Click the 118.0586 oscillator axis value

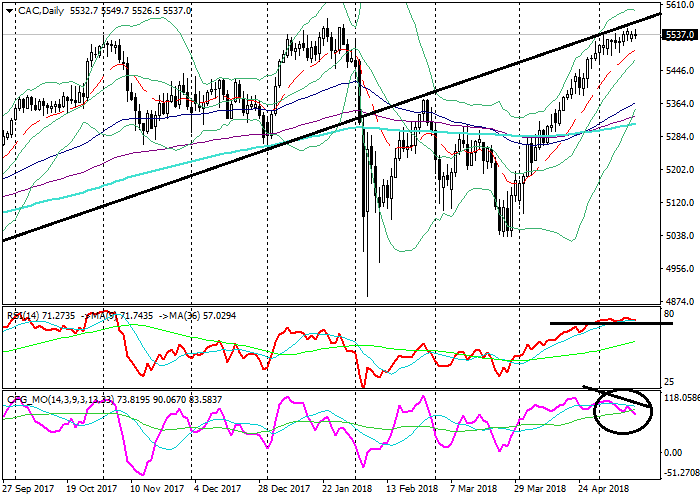tap(679, 397)
